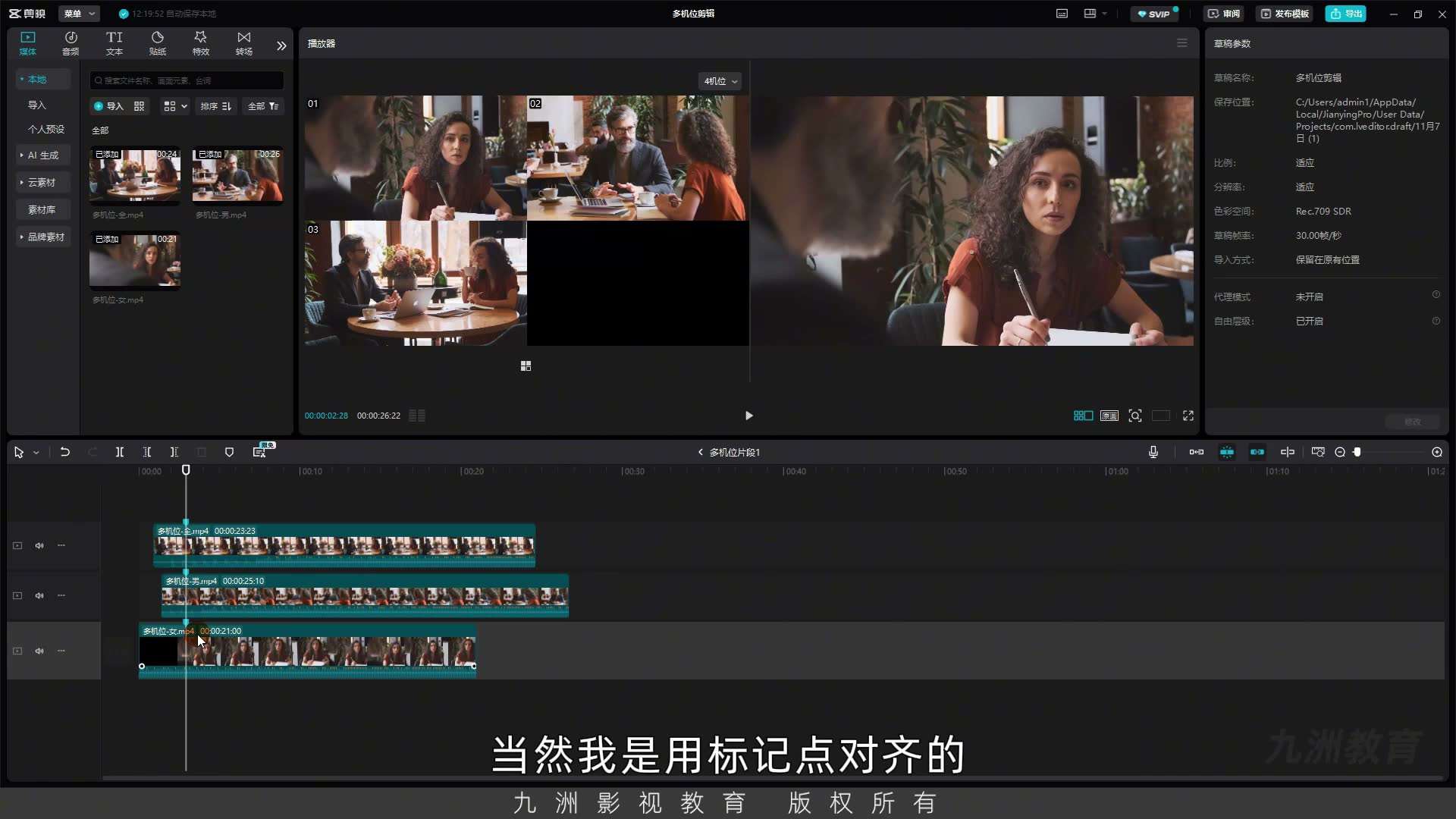Play the preview
The image size is (1456, 819).
pyautogui.click(x=748, y=416)
